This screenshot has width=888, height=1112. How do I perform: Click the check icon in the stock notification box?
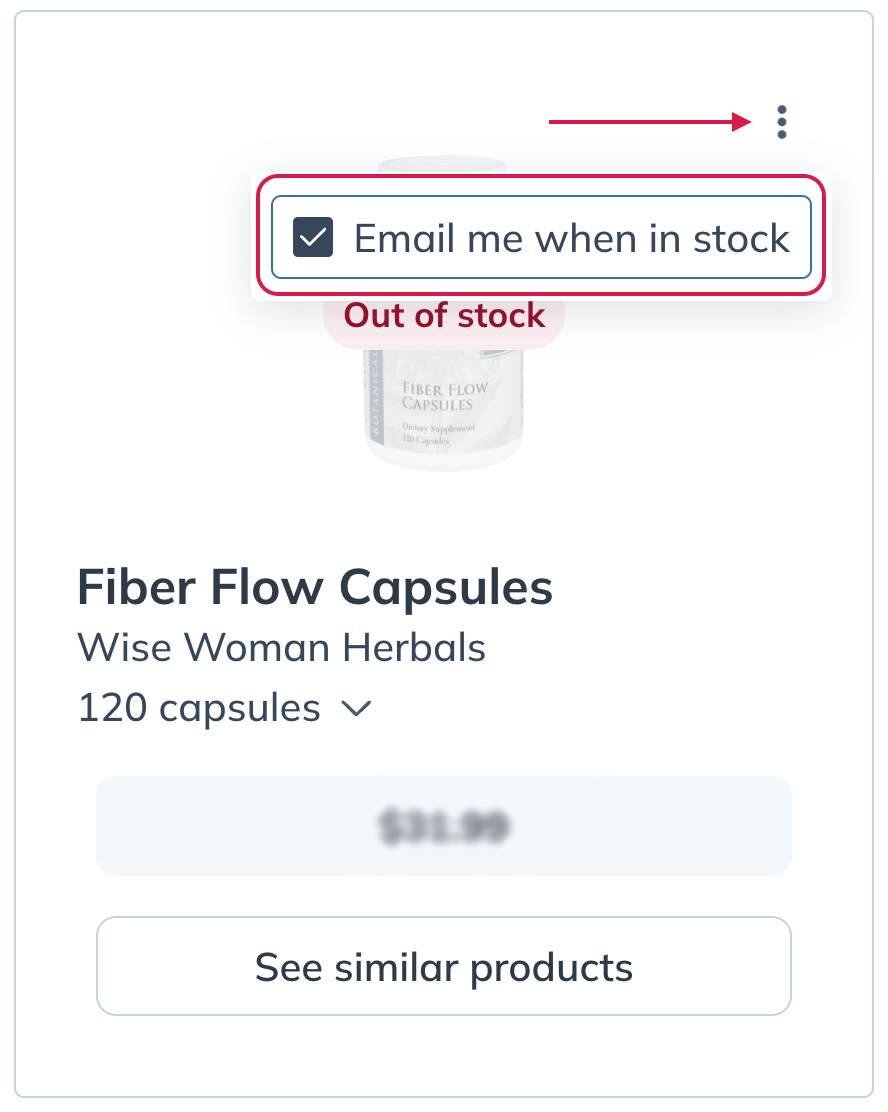(x=313, y=238)
